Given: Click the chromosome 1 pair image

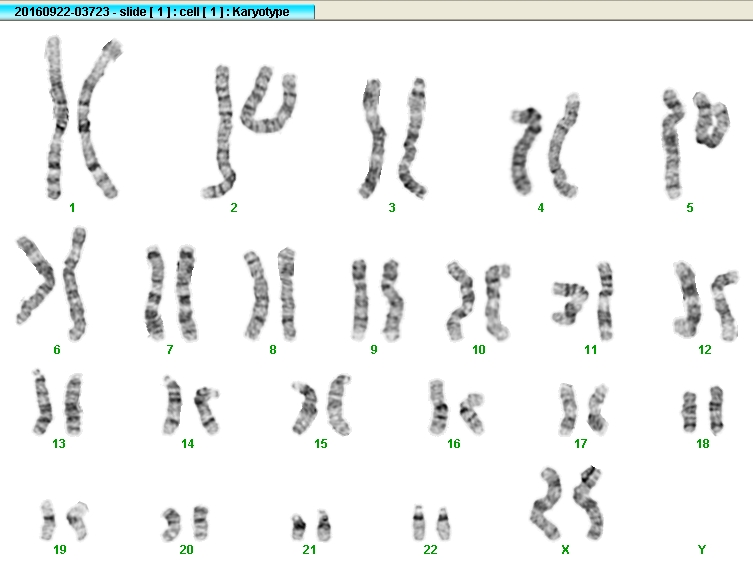Looking at the screenshot, I should pyautogui.click(x=83, y=118).
